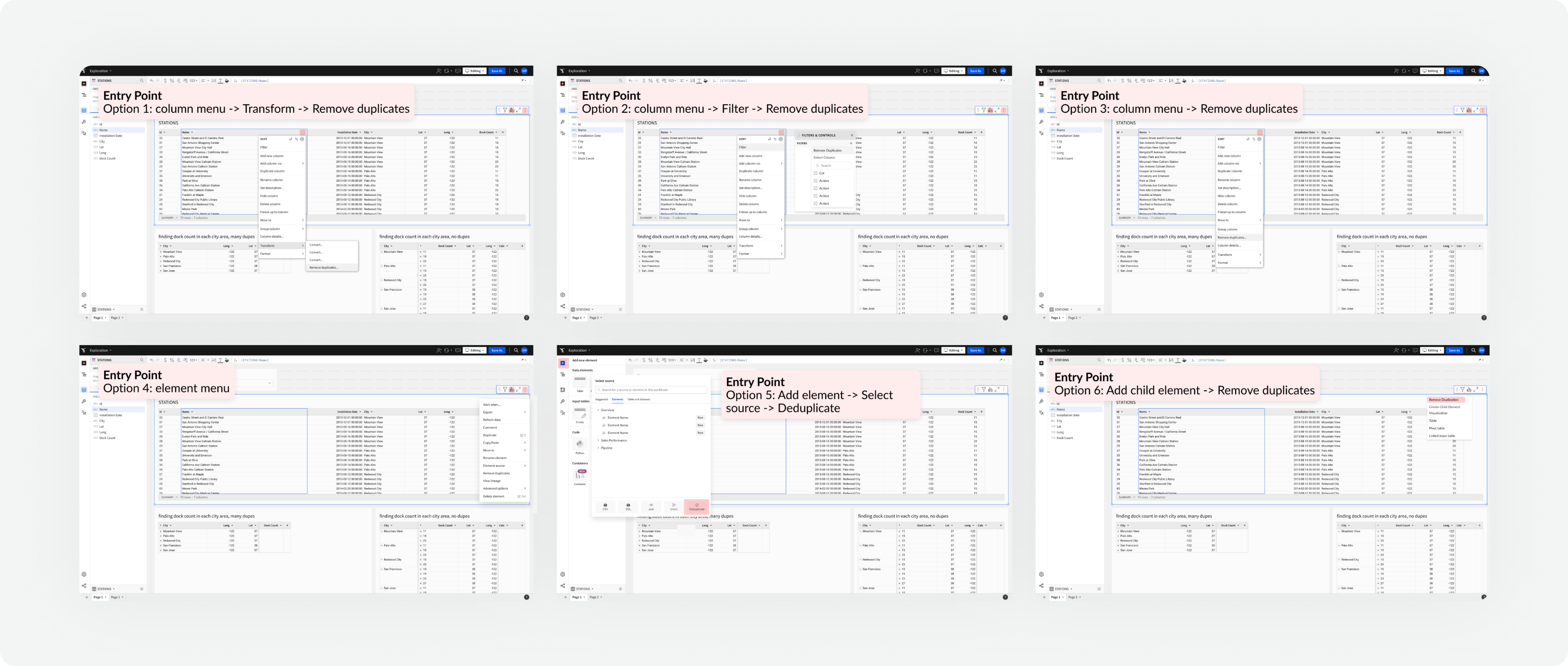Collapse the Overview group in Option 5
Screen dimensions: 1568x666
click(x=598, y=410)
